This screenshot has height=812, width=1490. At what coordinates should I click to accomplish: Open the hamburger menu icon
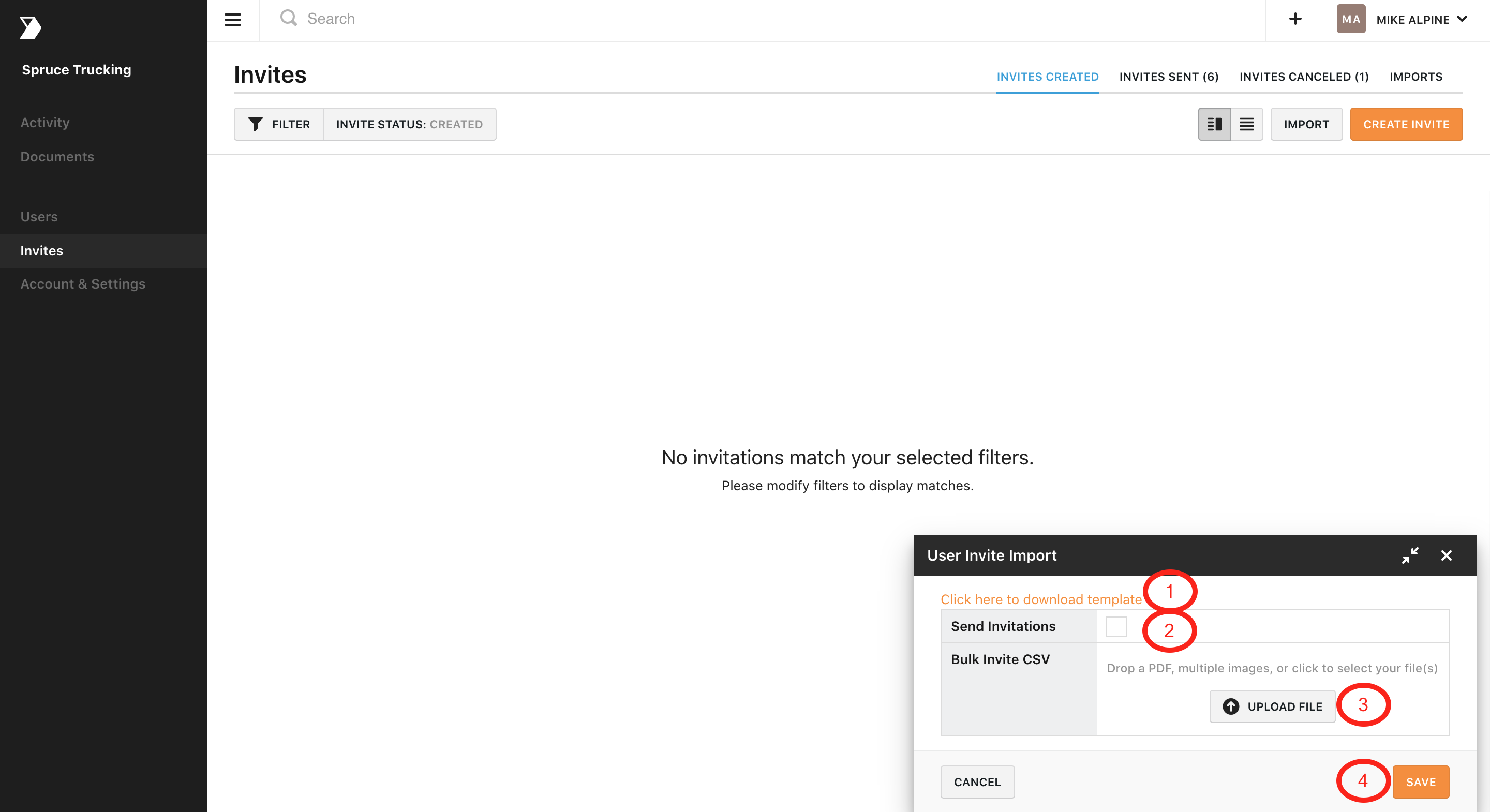tap(232, 20)
